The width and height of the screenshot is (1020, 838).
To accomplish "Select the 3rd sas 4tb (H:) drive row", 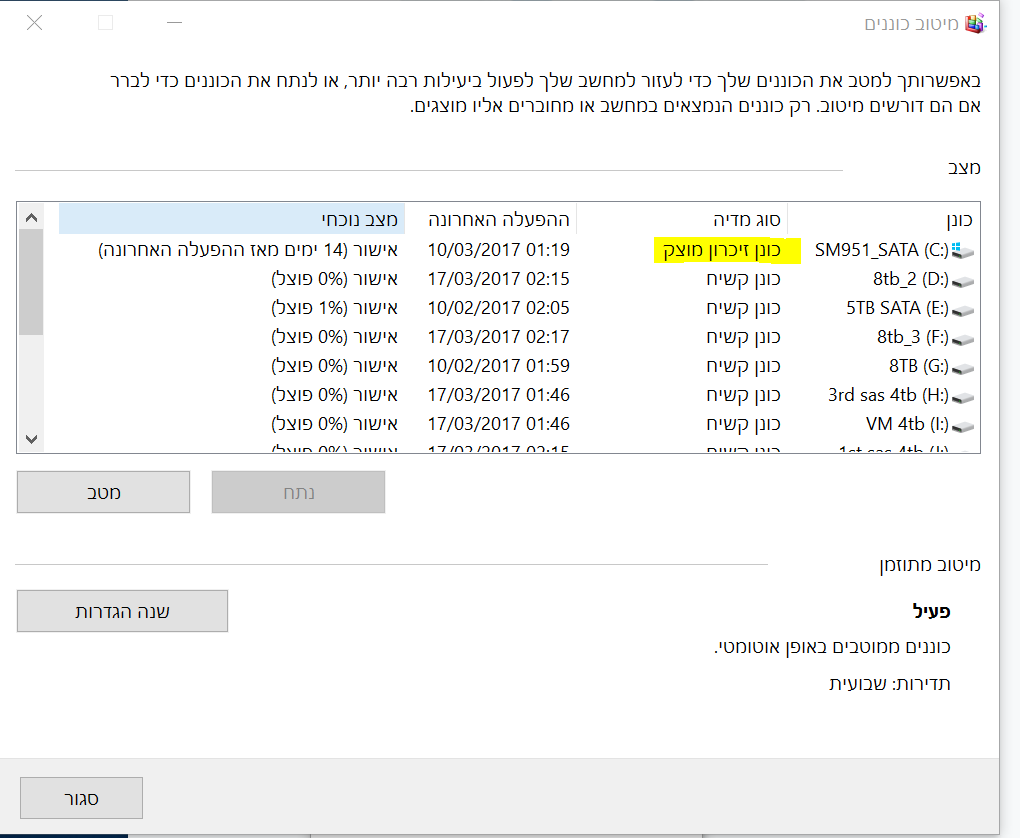I will tap(519, 395).
